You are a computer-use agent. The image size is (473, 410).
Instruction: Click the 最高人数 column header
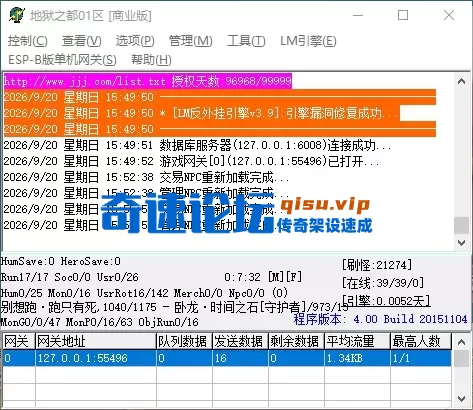[421, 341]
